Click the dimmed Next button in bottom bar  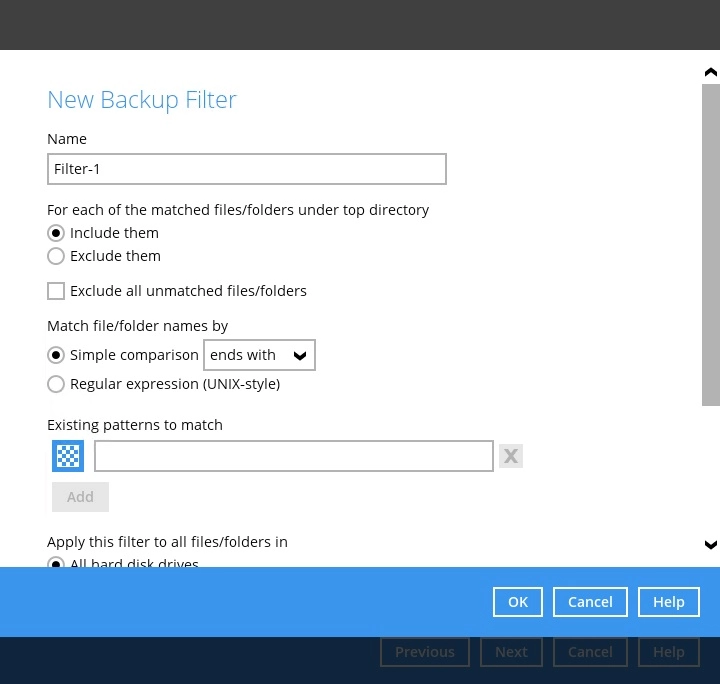pyautogui.click(x=511, y=652)
